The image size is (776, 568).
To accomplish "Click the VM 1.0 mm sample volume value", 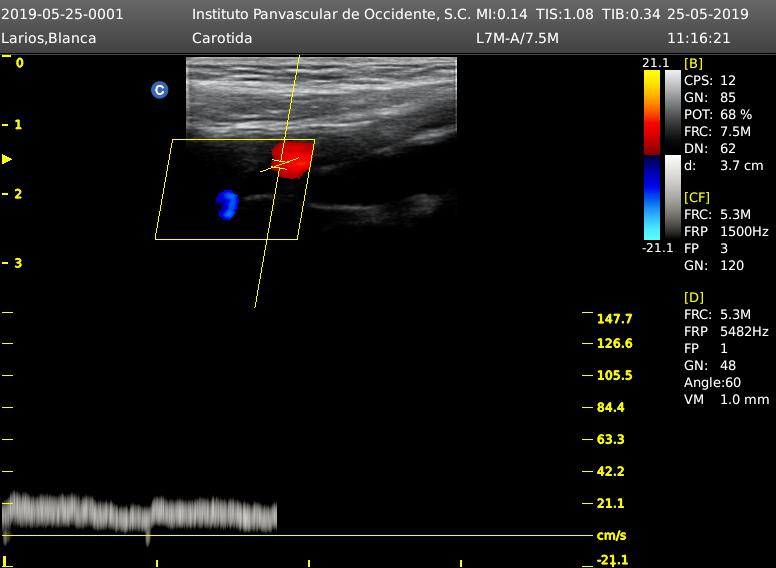I will [x=727, y=399].
